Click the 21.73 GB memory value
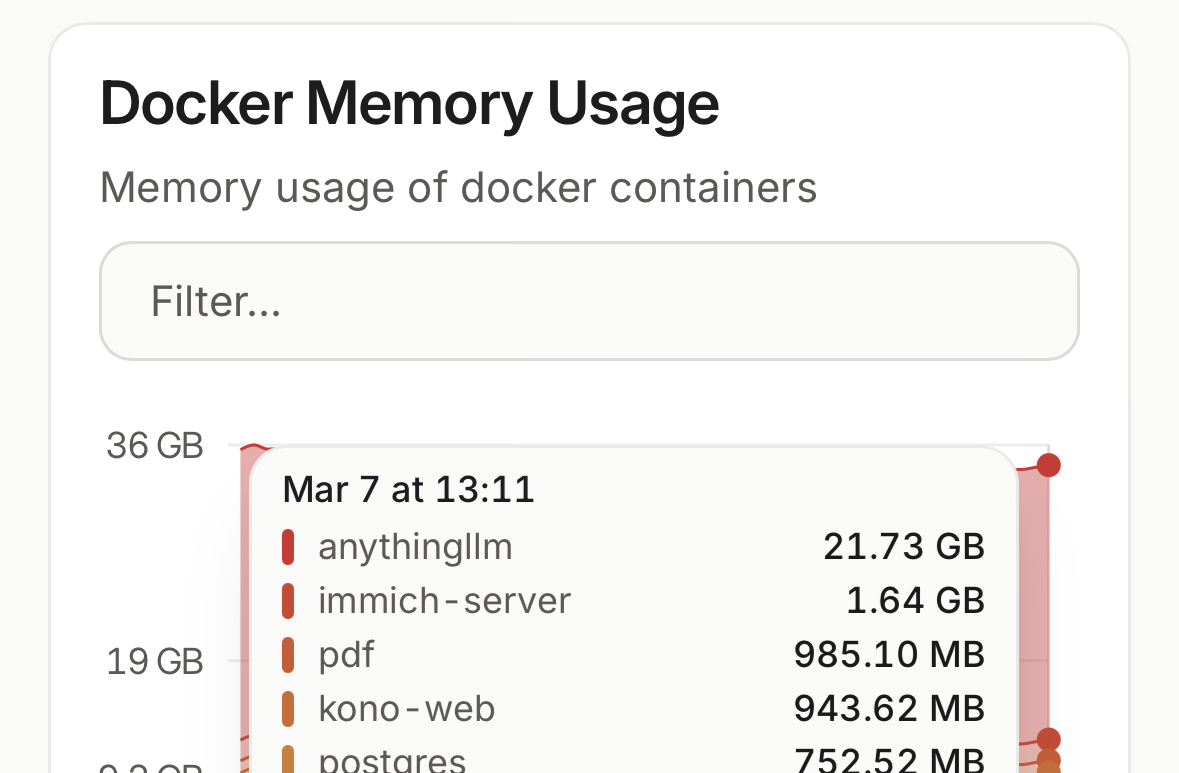Screen dimensions: 1179x773 (904, 547)
